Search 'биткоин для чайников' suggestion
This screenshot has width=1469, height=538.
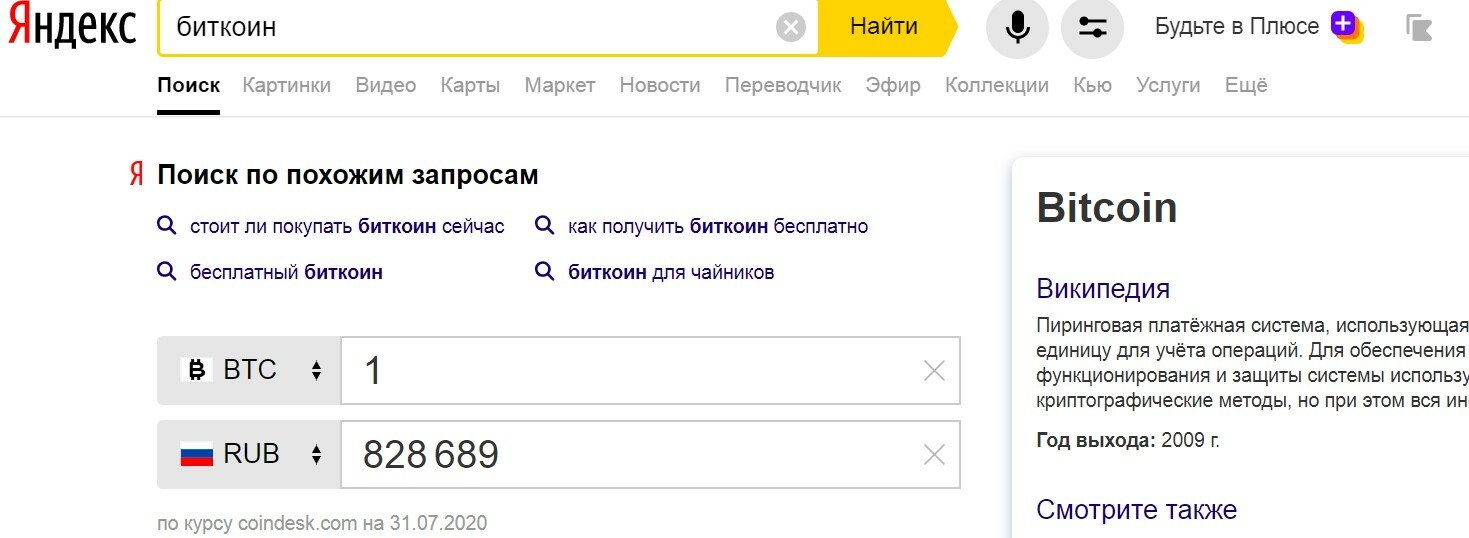(x=670, y=272)
